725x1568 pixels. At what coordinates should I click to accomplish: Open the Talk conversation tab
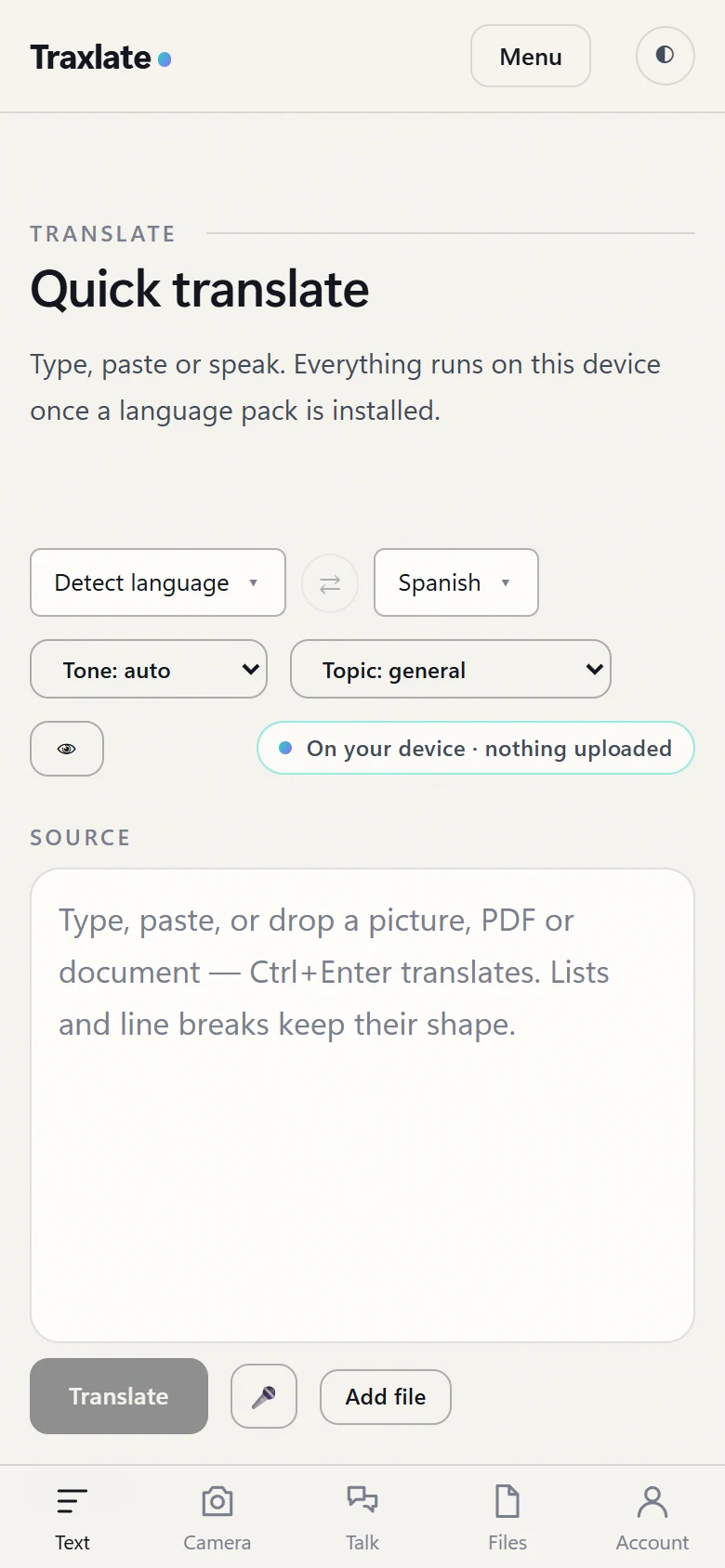click(362, 1518)
